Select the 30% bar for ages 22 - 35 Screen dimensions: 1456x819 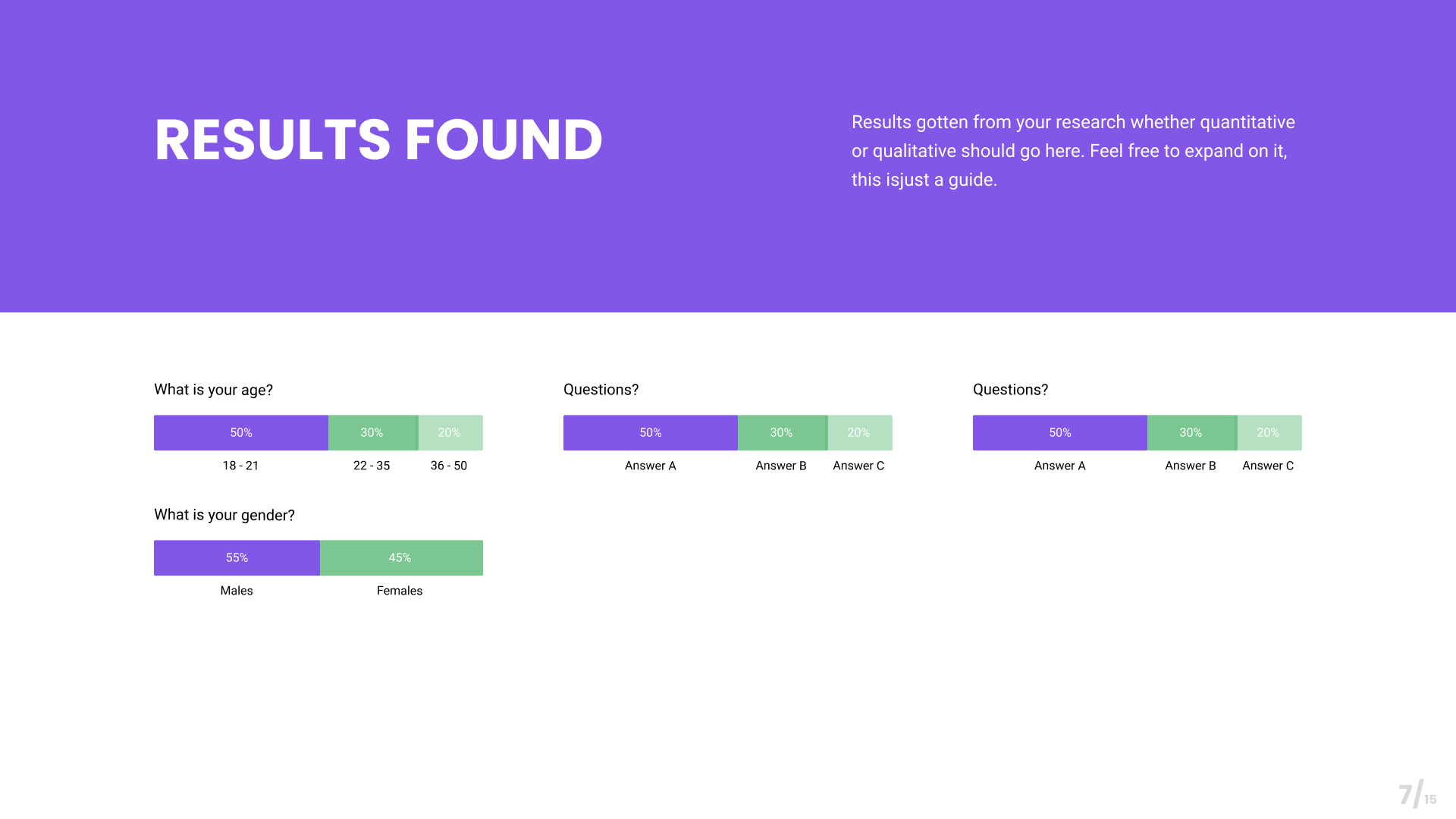point(372,433)
